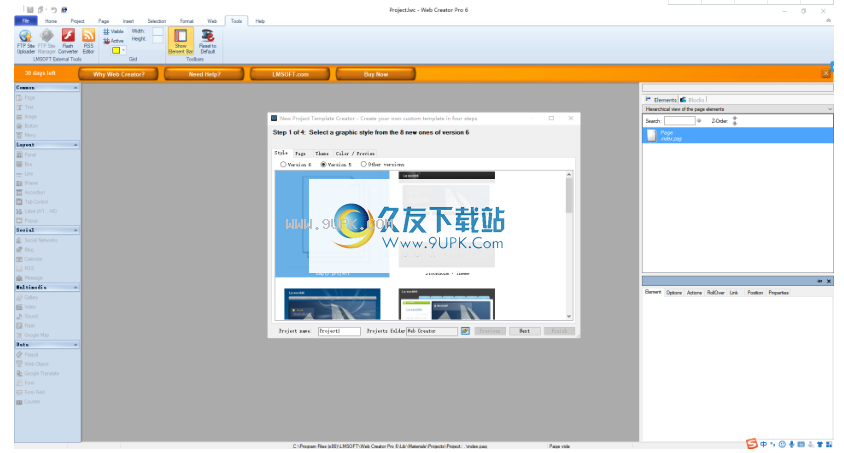Collapse the Common section in element bar
Viewport: 844px width, 453px height.
[x=75, y=88]
